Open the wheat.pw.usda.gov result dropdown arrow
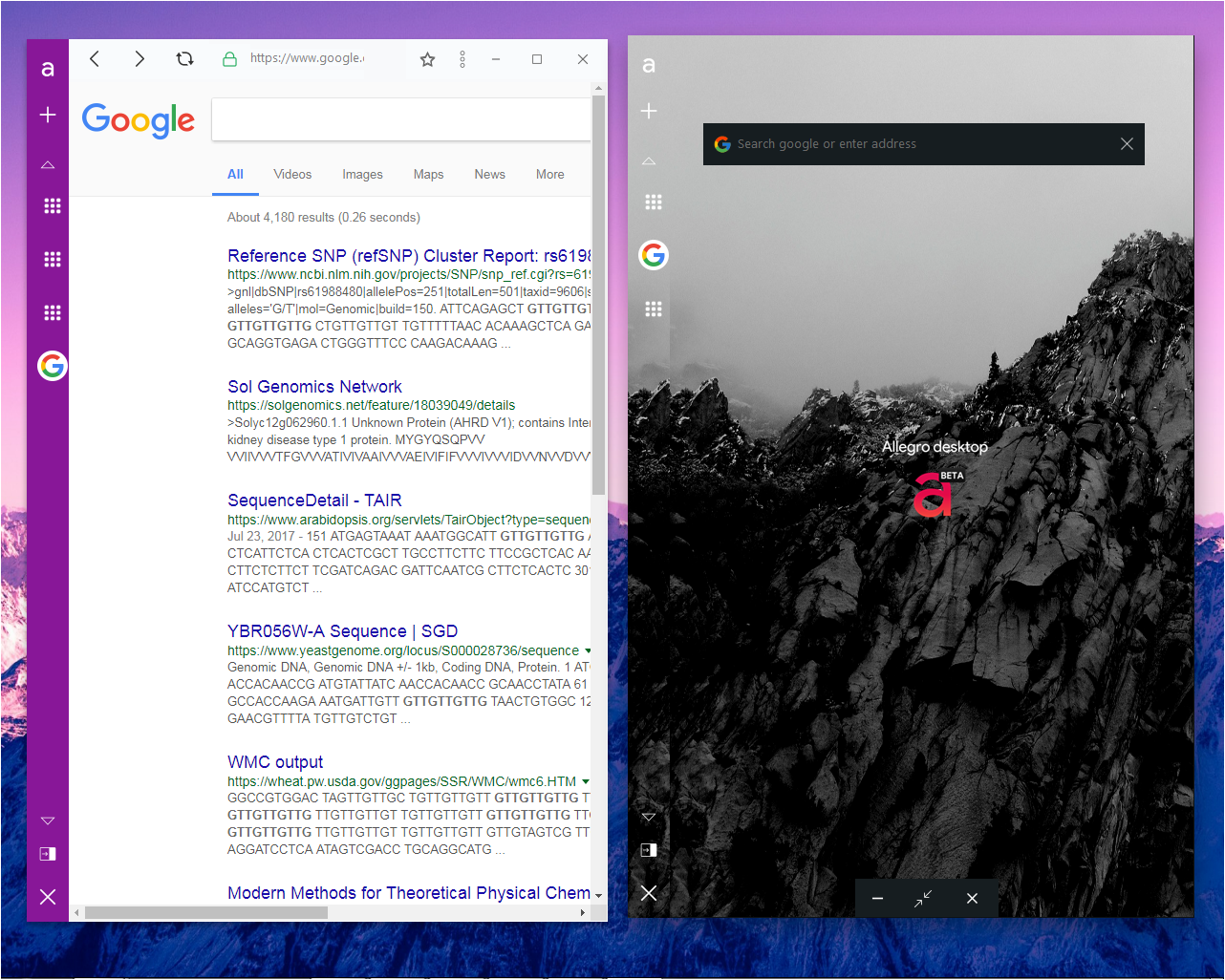This screenshot has height=980, width=1225. [586, 781]
